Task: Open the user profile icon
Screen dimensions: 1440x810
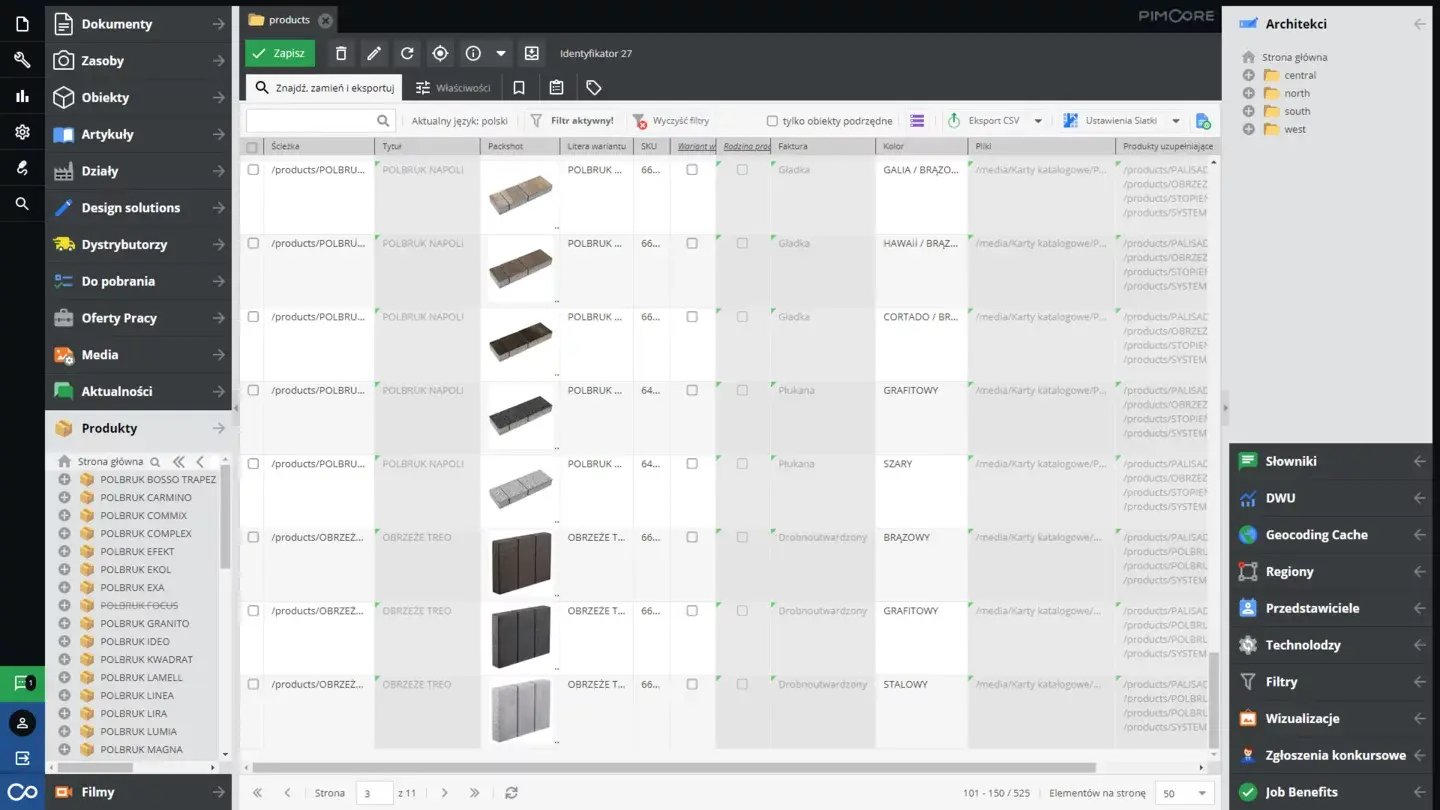Action: coord(22,722)
